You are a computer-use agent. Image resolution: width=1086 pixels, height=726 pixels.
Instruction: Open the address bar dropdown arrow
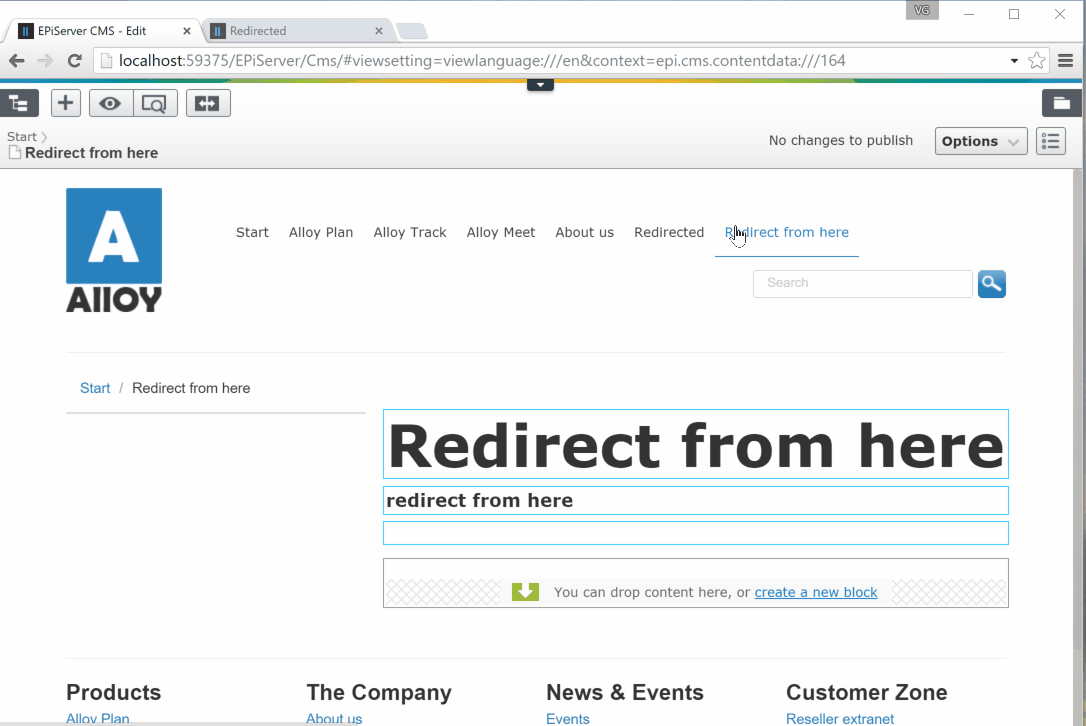(x=1014, y=61)
